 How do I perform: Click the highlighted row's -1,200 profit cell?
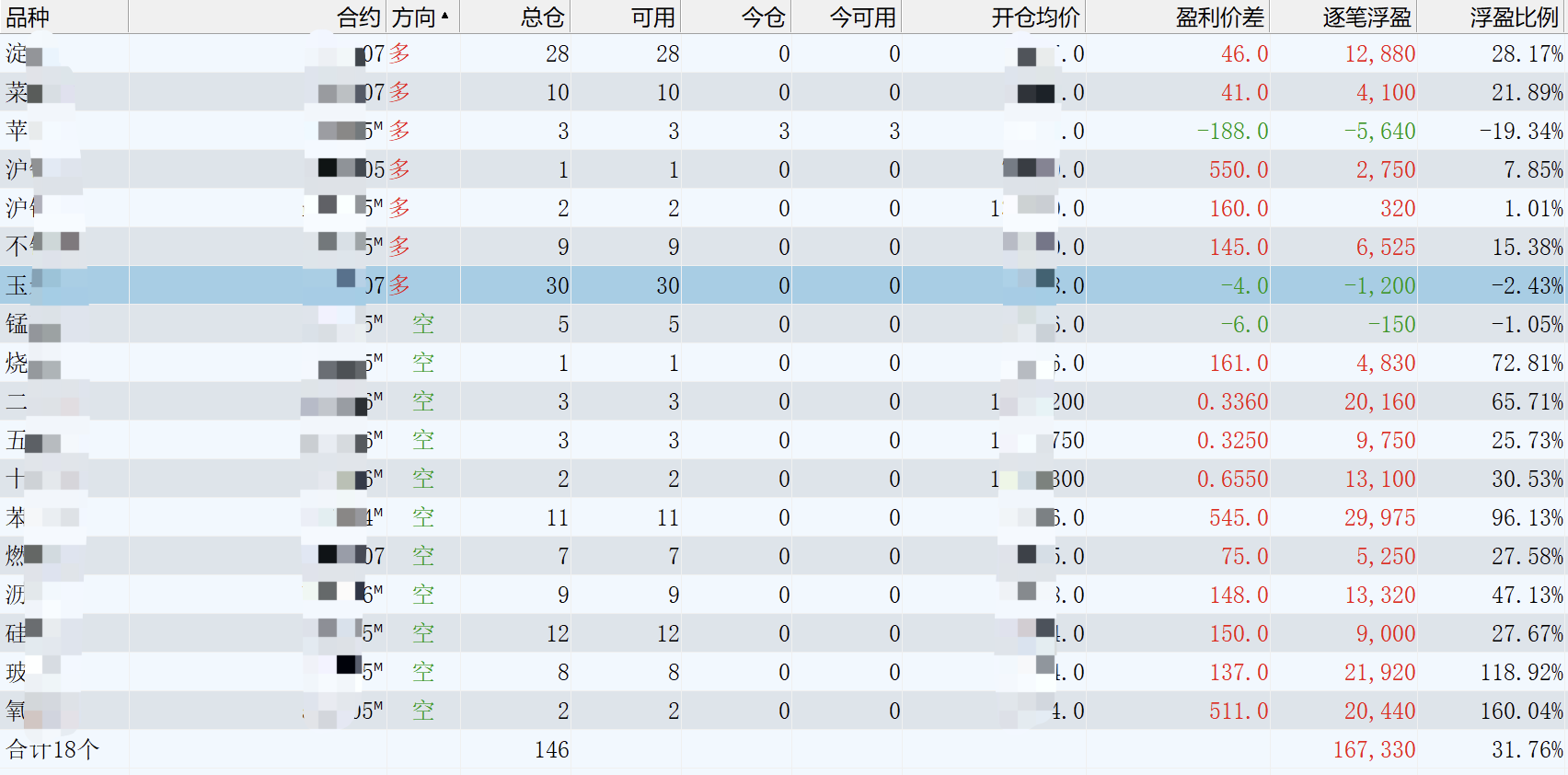point(1379,286)
